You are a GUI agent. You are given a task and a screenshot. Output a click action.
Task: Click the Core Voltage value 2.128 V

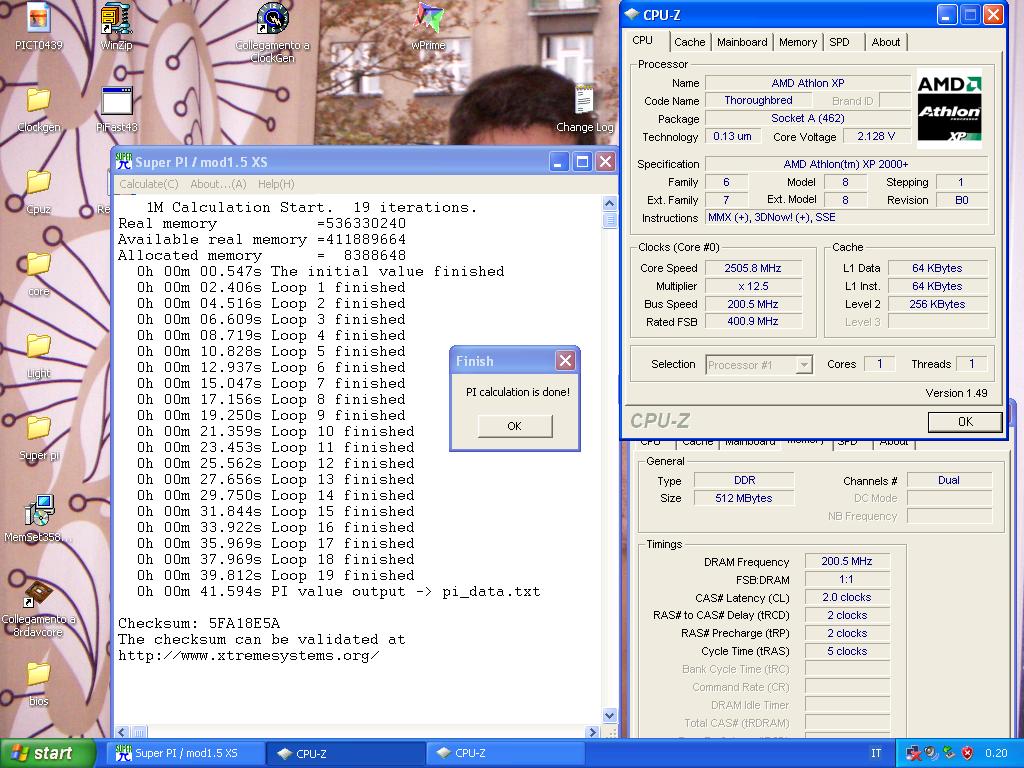[876, 136]
